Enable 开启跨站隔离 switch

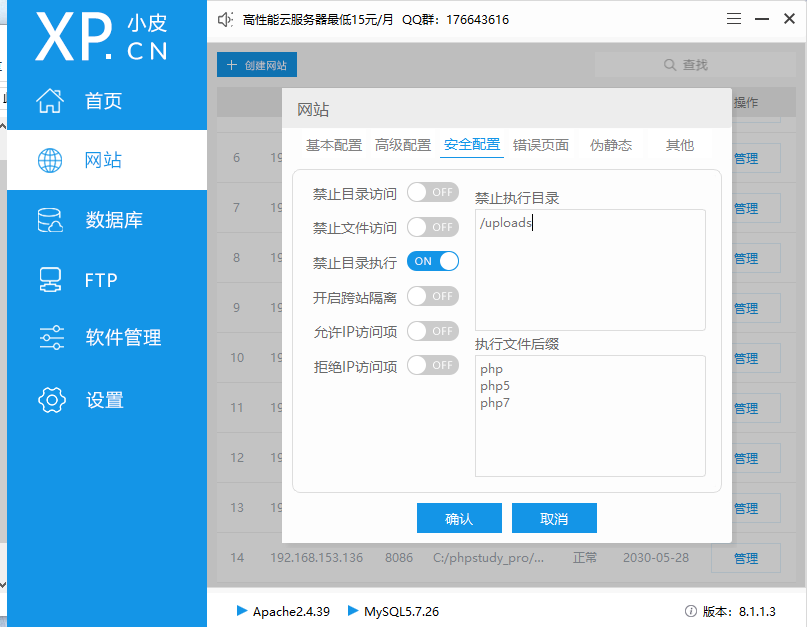coord(432,296)
